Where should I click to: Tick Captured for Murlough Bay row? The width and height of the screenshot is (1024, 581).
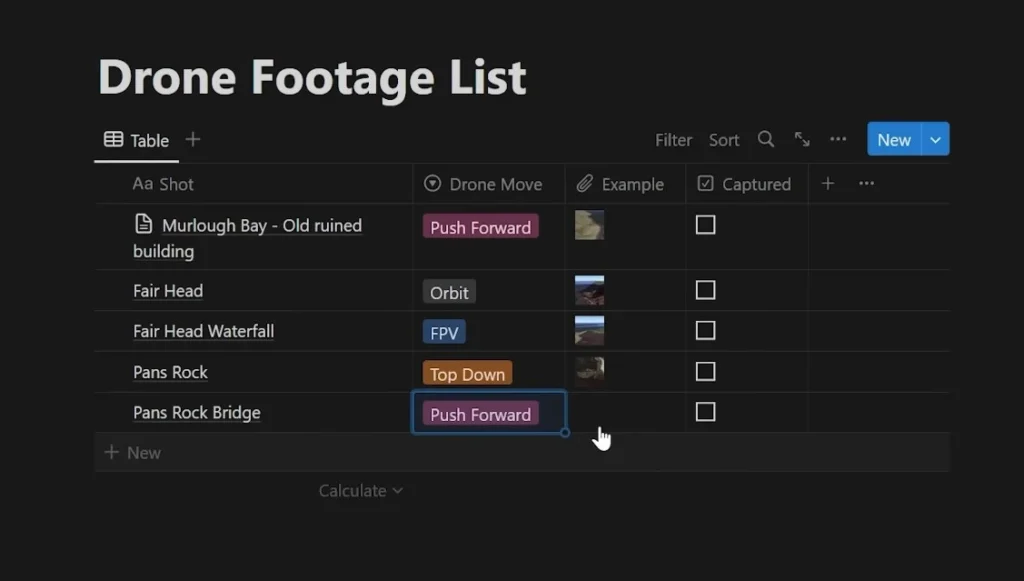[x=705, y=225]
